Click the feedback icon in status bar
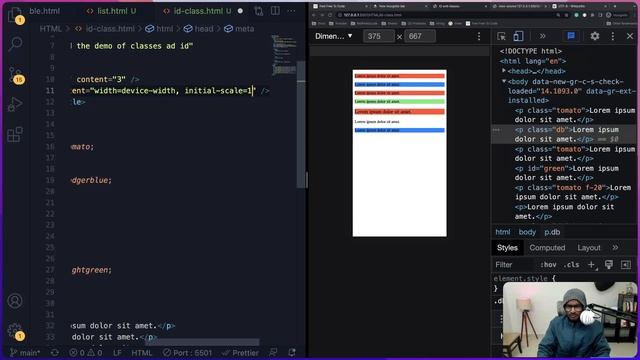Viewport: 640px width, 360px height. click(x=273, y=353)
